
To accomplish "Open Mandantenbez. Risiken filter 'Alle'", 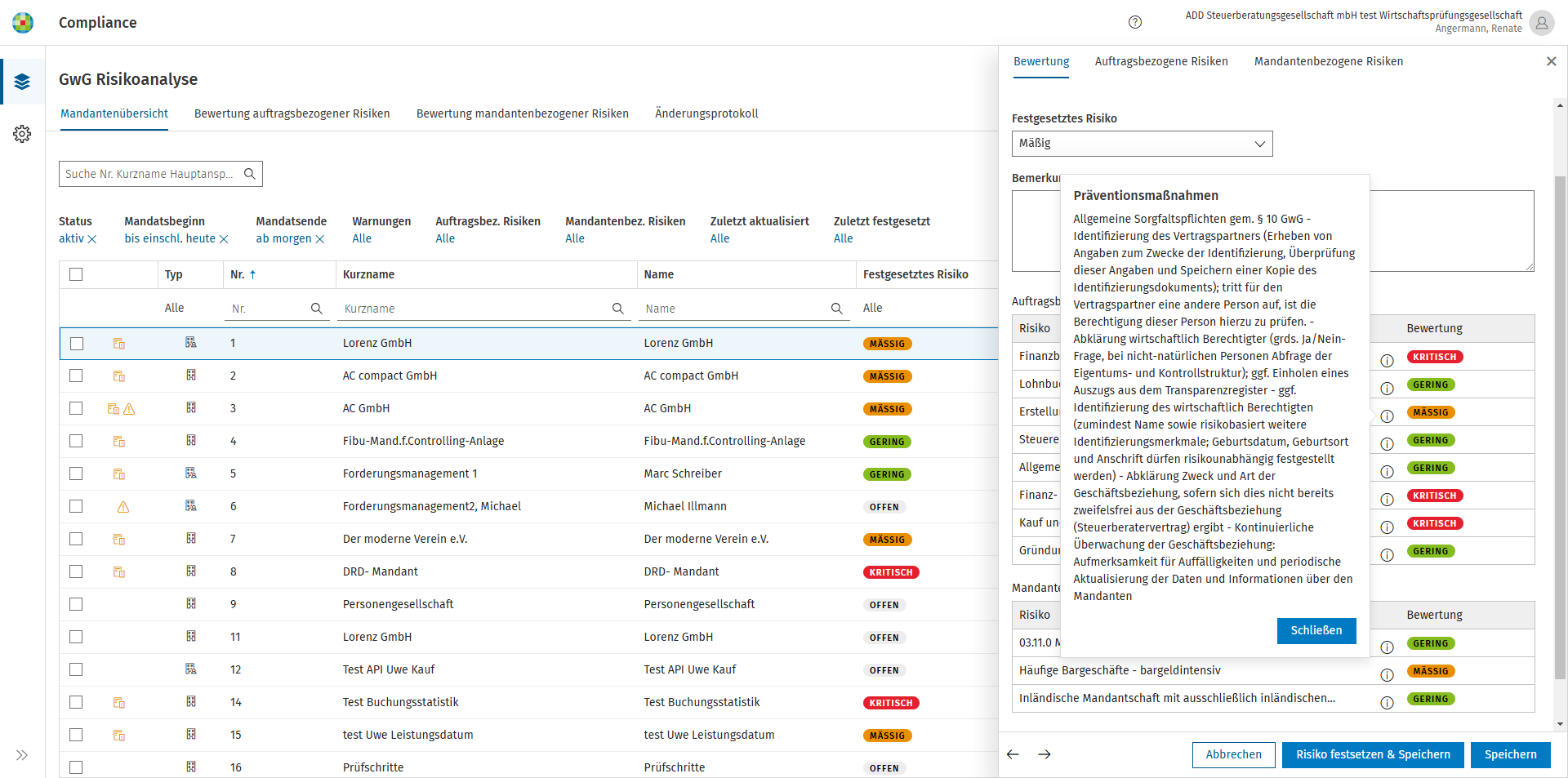I will (x=575, y=238).
